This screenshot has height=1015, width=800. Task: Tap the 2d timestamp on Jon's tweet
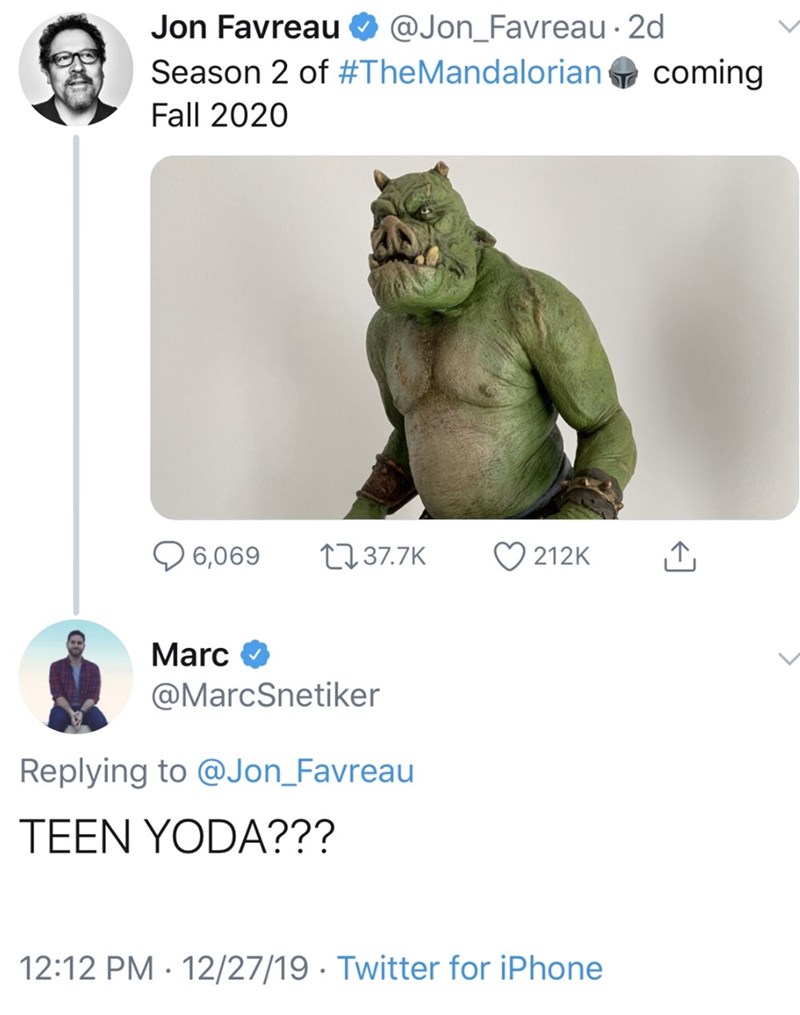[x=644, y=30]
